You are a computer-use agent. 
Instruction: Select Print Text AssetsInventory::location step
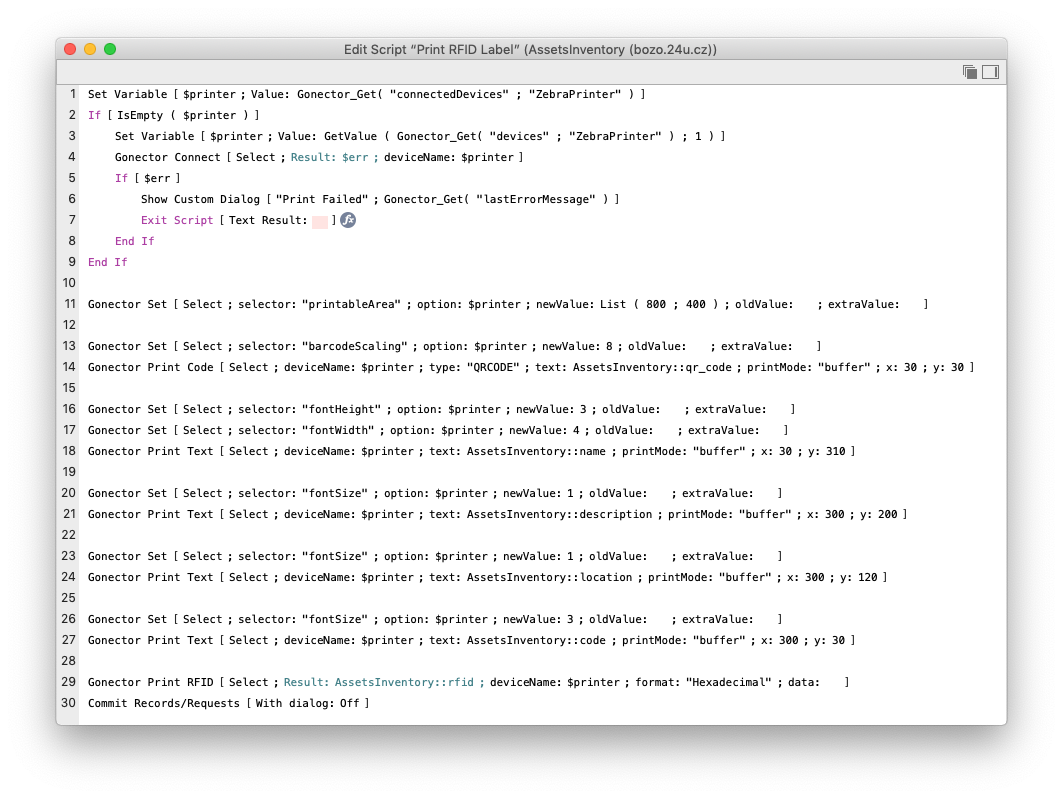pyautogui.click(x=487, y=577)
